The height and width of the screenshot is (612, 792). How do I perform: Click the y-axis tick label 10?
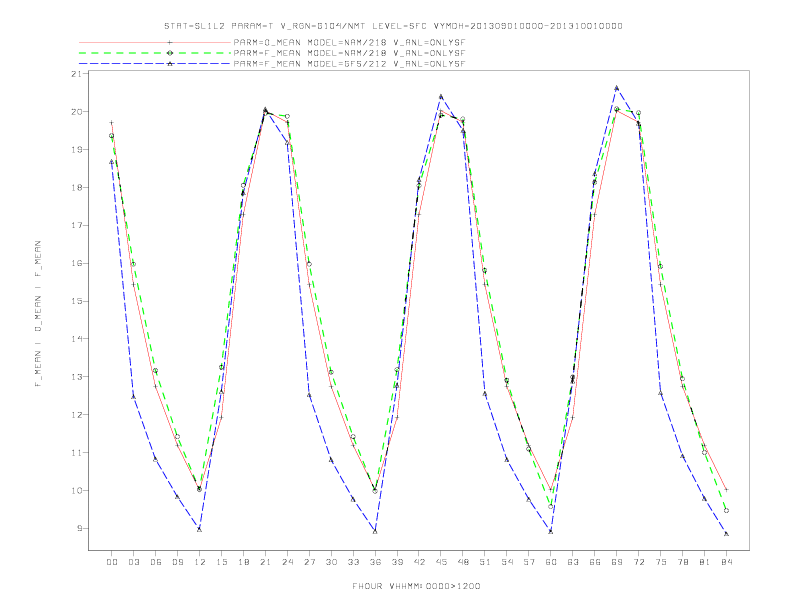click(76, 490)
